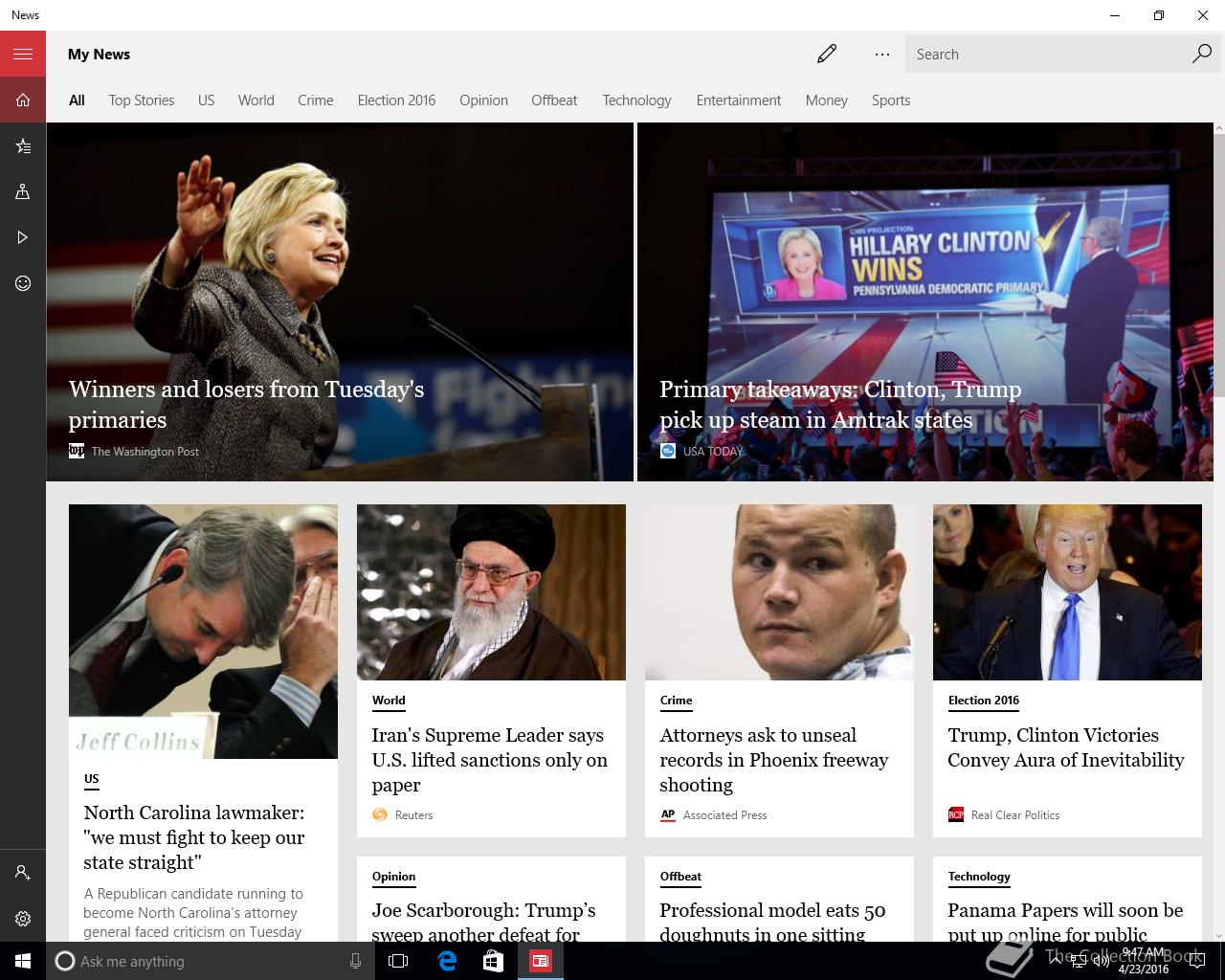Screen dimensions: 1225x980
Task: Open the North Carolina lawmaker headline
Action: pyautogui.click(x=194, y=837)
